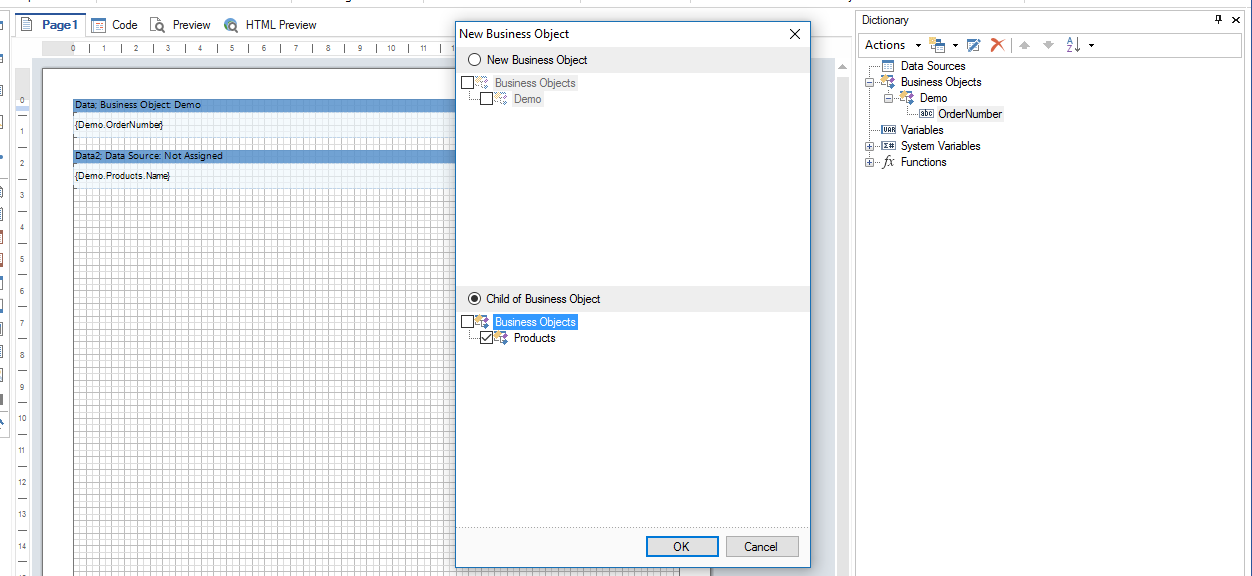Toggle the greyed Business Objects checkbox in top list
Viewport: 1252px width, 576px height.
click(467, 83)
